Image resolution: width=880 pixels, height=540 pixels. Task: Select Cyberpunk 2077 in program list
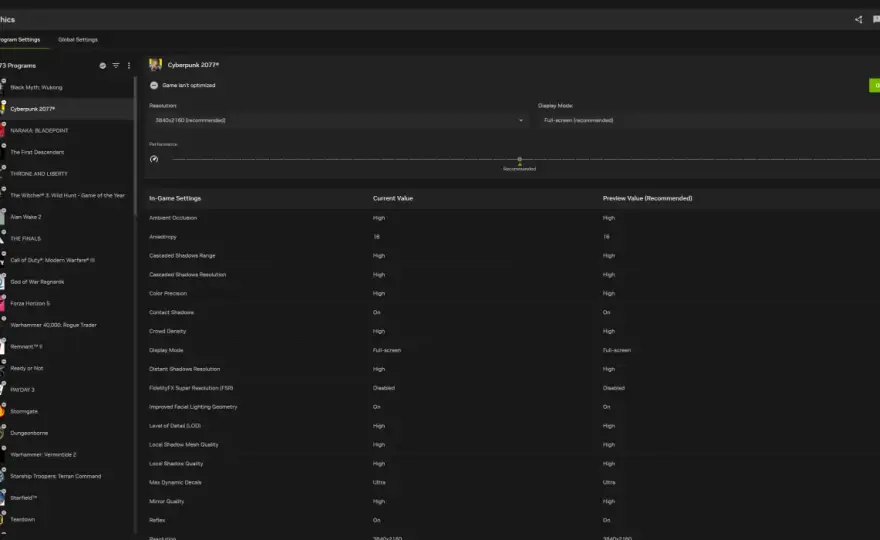[x=67, y=109]
